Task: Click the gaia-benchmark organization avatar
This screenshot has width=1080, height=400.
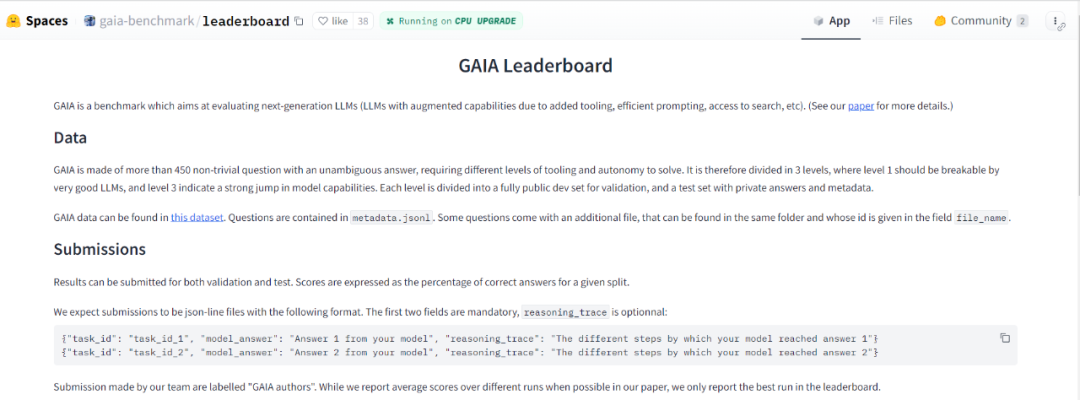Action: coord(90,21)
